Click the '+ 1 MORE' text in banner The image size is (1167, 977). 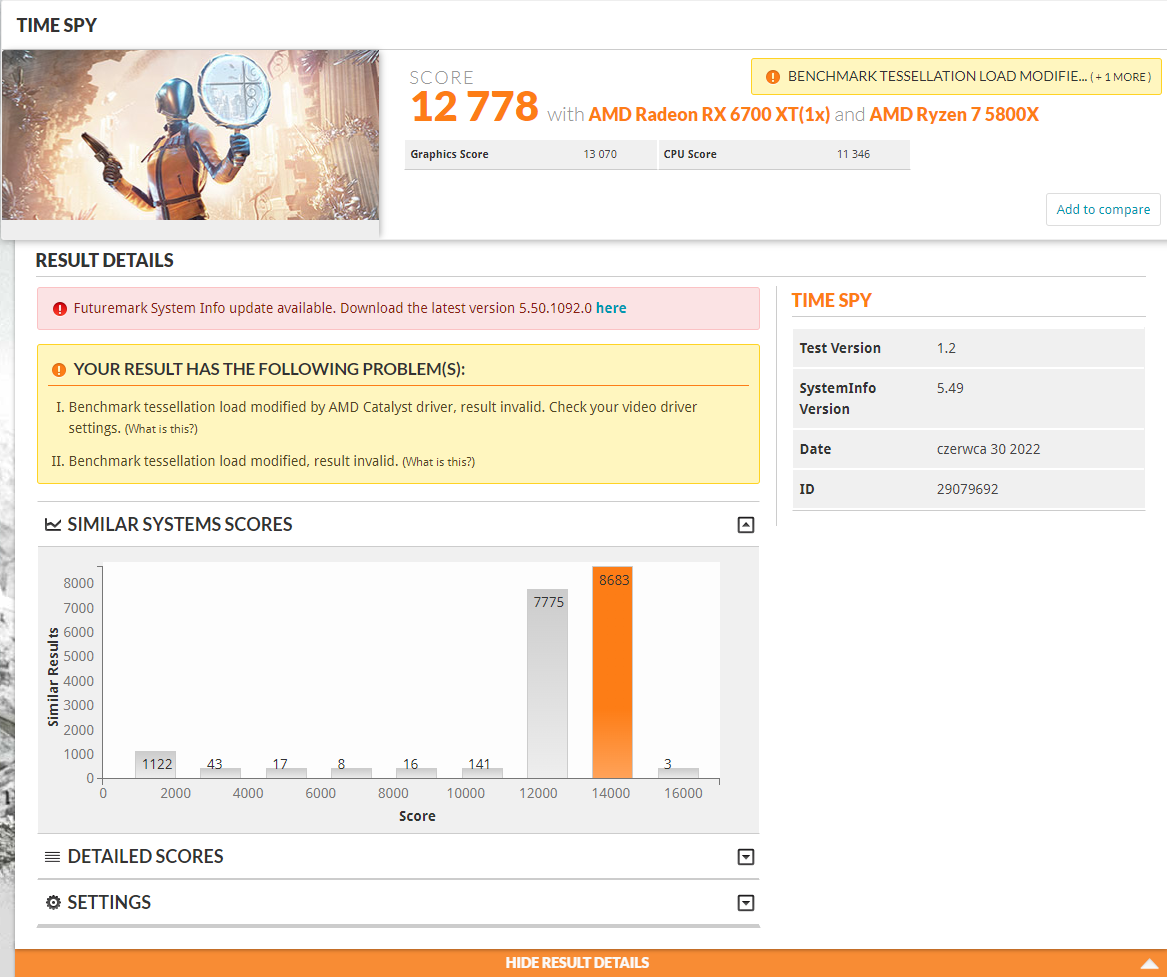pos(1120,77)
